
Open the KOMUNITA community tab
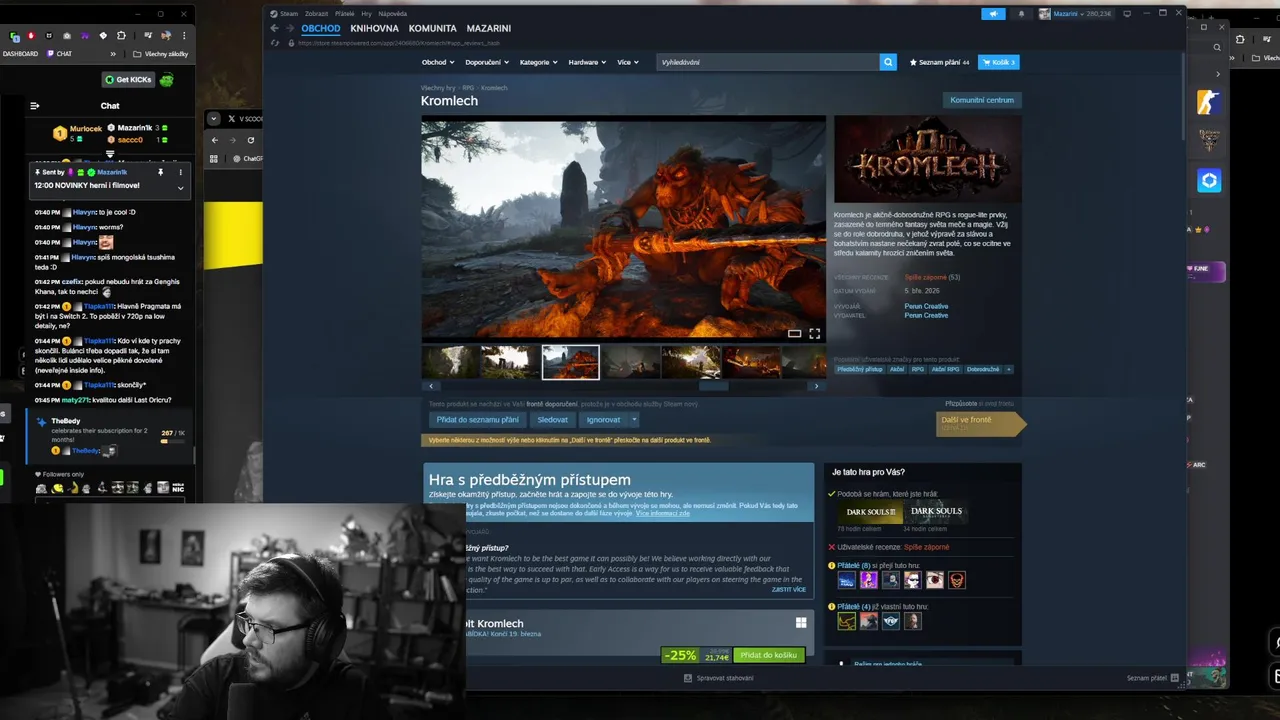click(432, 28)
